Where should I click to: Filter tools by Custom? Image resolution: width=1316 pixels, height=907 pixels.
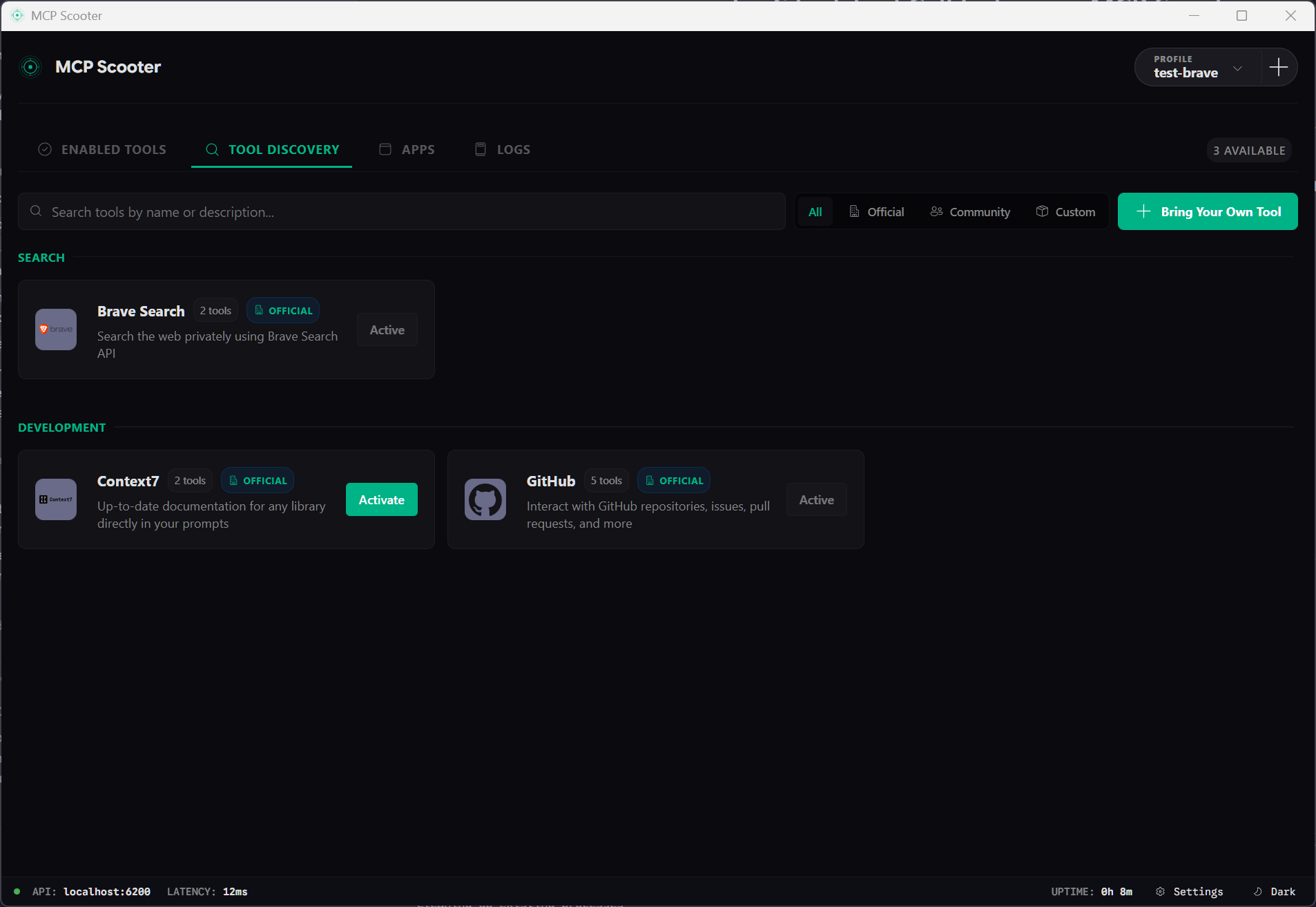(1065, 211)
